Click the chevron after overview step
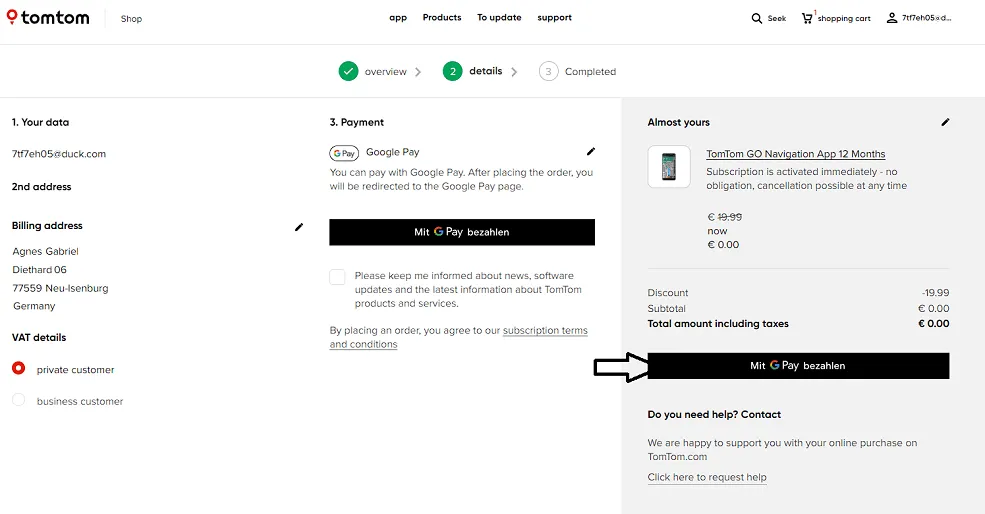Image resolution: width=985 pixels, height=514 pixels. click(x=418, y=72)
